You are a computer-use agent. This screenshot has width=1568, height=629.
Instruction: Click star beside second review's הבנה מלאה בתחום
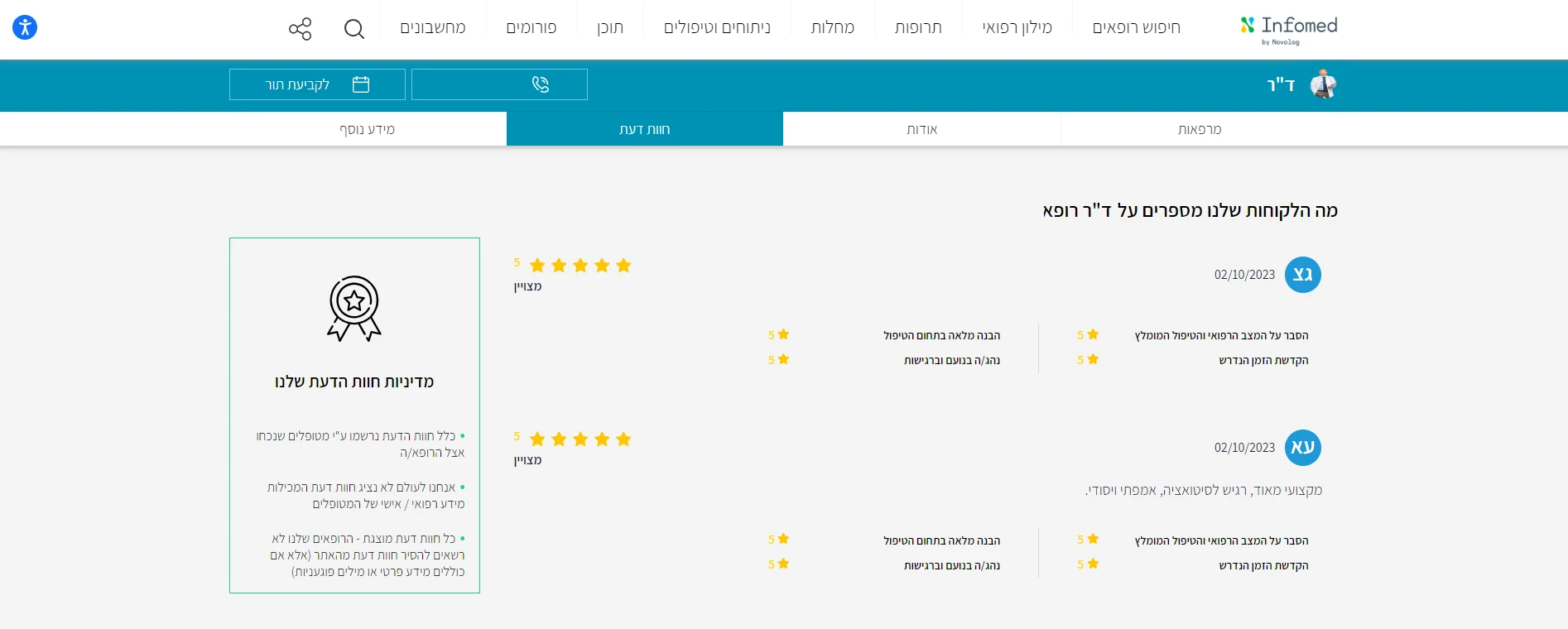click(x=783, y=539)
